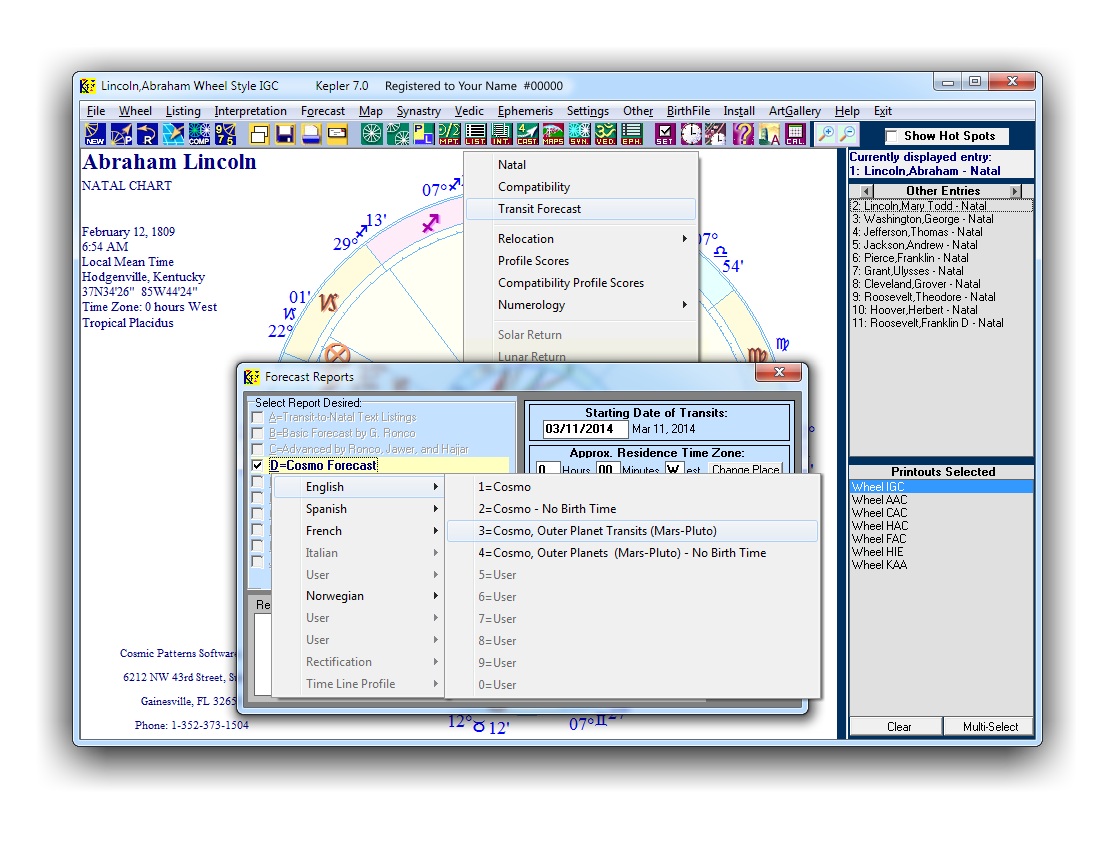Click the SET settings icon
The image size is (1112, 856).
(665, 134)
